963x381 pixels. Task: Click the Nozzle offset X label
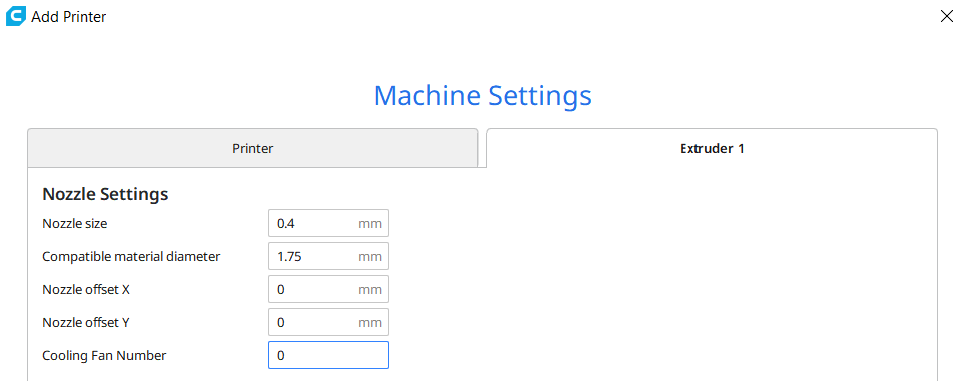coord(86,289)
